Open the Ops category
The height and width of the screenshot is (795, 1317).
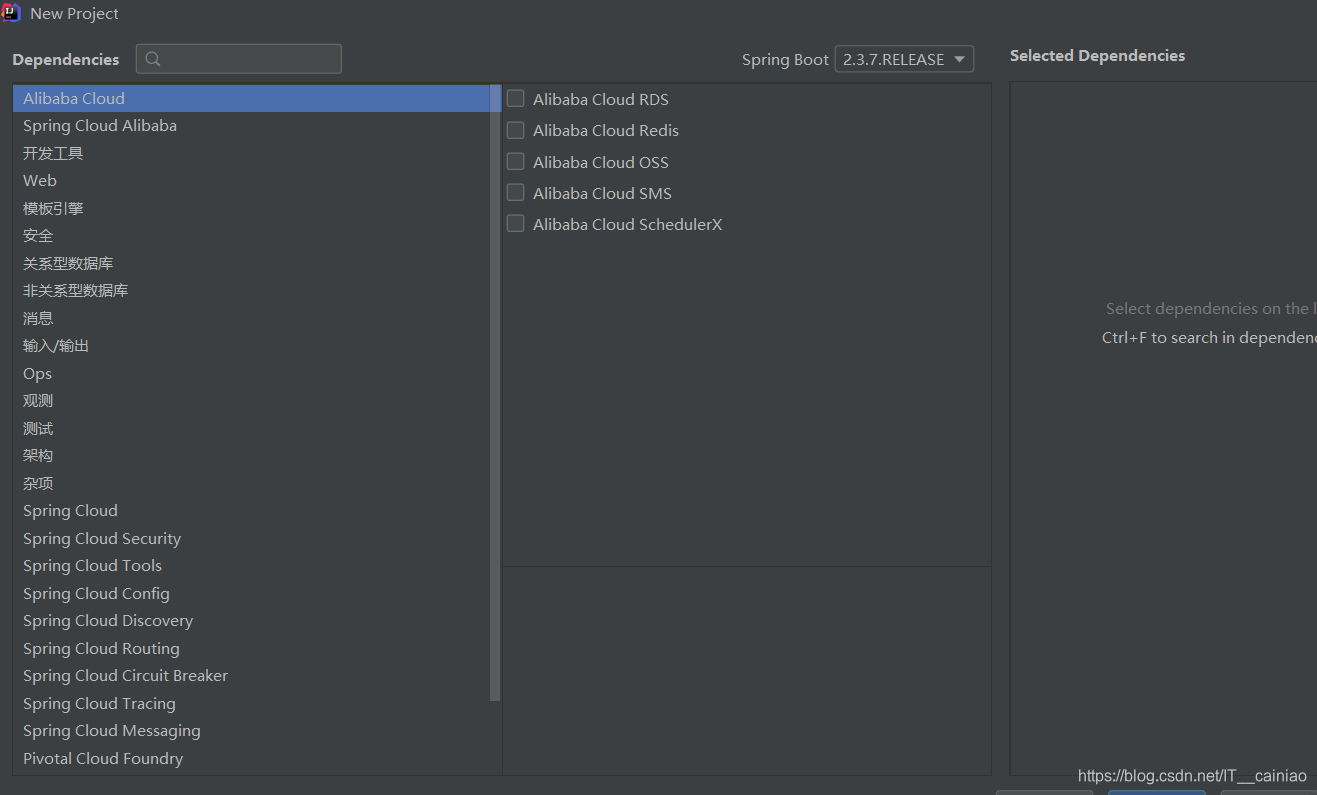(x=251, y=373)
